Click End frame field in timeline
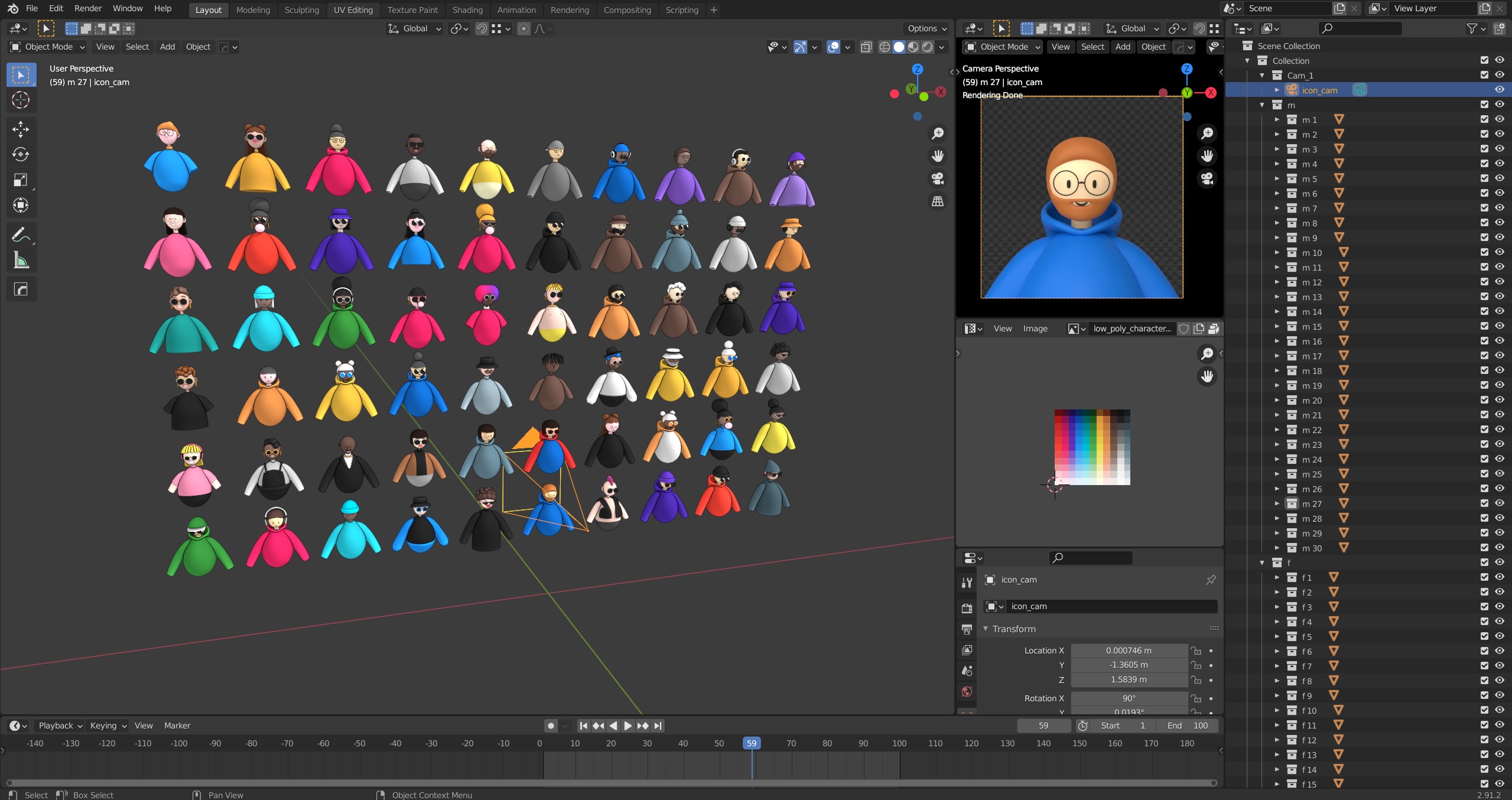 (x=1188, y=726)
